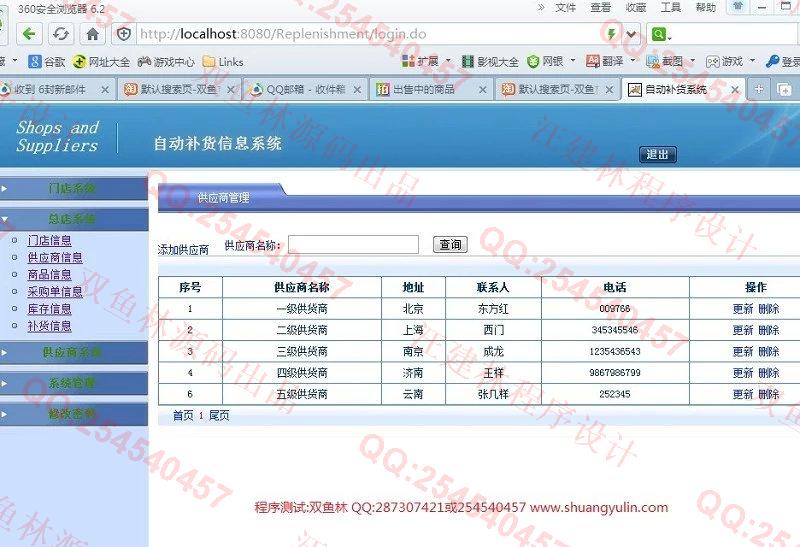Select the 东方红 contact cell
800x547 pixels.
coord(493,309)
